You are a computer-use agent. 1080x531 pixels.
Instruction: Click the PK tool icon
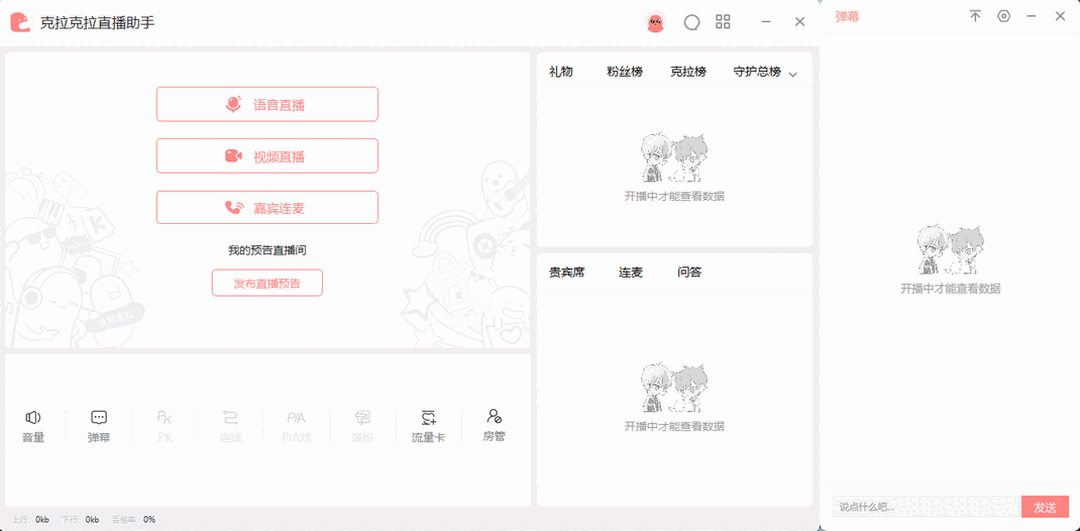click(165, 426)
